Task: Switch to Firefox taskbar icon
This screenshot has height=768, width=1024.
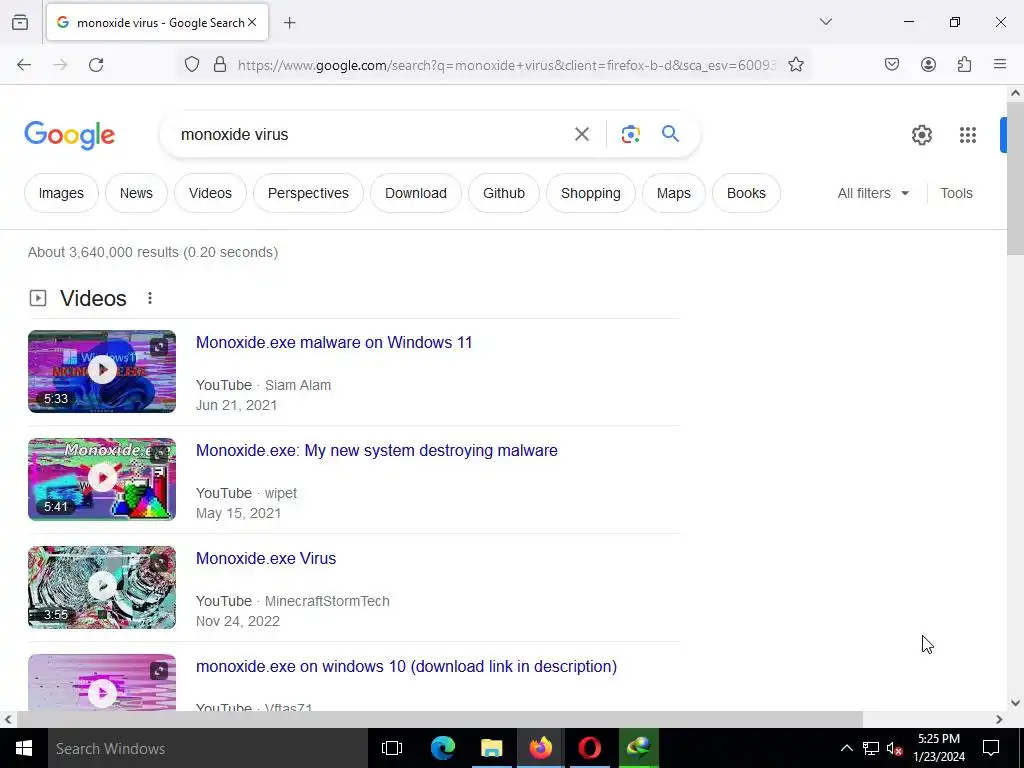Action: point(541,748)
